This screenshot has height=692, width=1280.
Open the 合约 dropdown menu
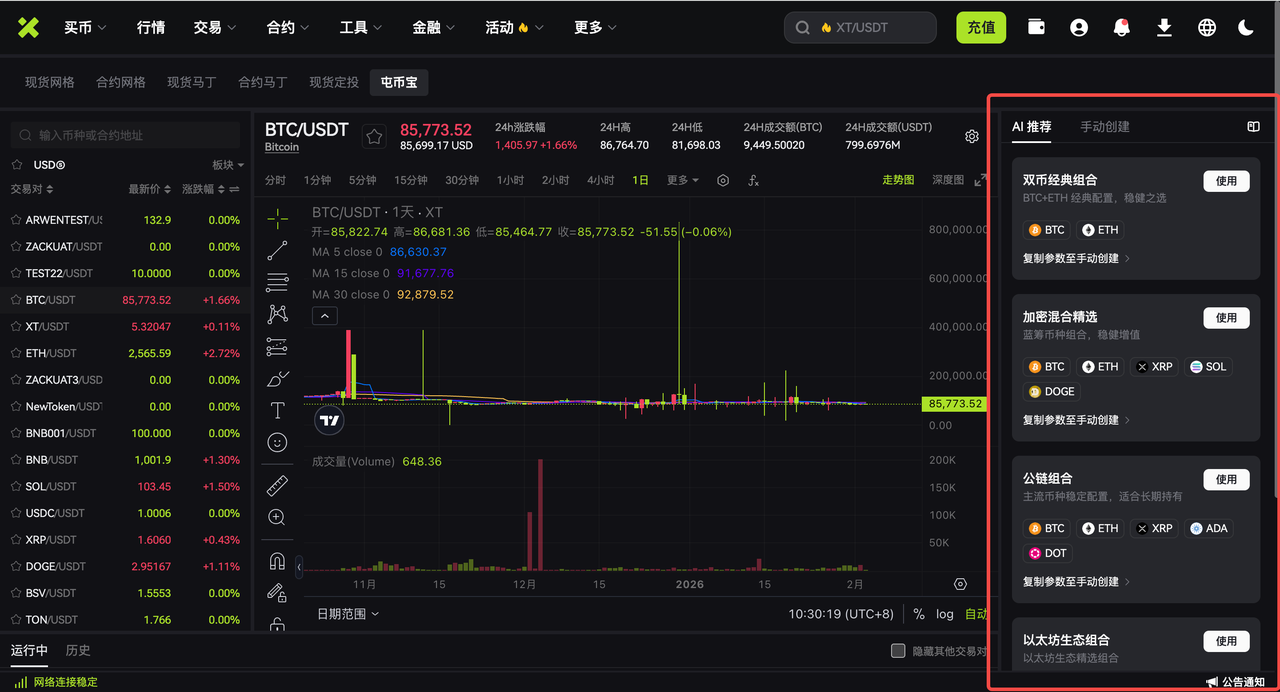(288, 28)
